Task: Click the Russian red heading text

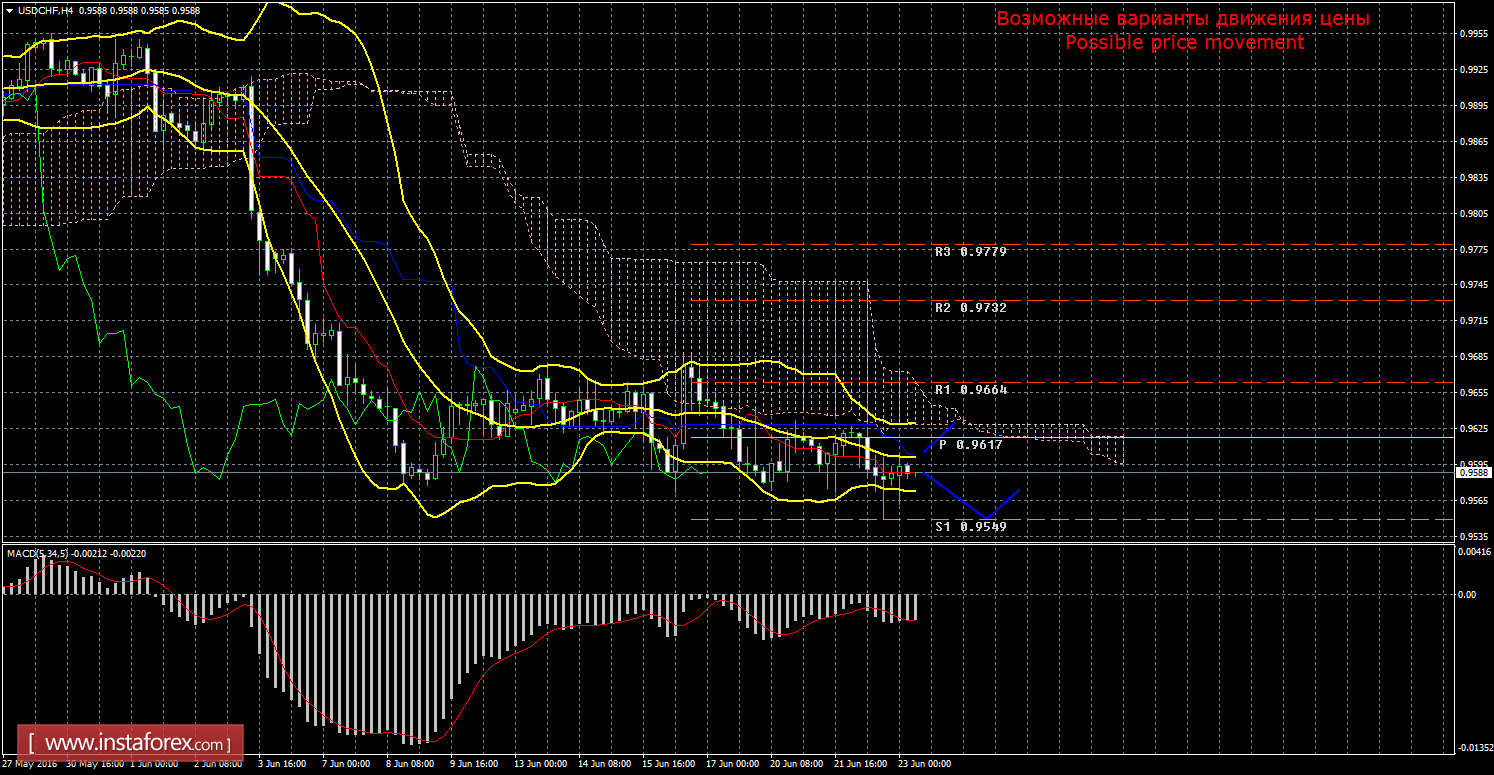Action: point(1184,19)
